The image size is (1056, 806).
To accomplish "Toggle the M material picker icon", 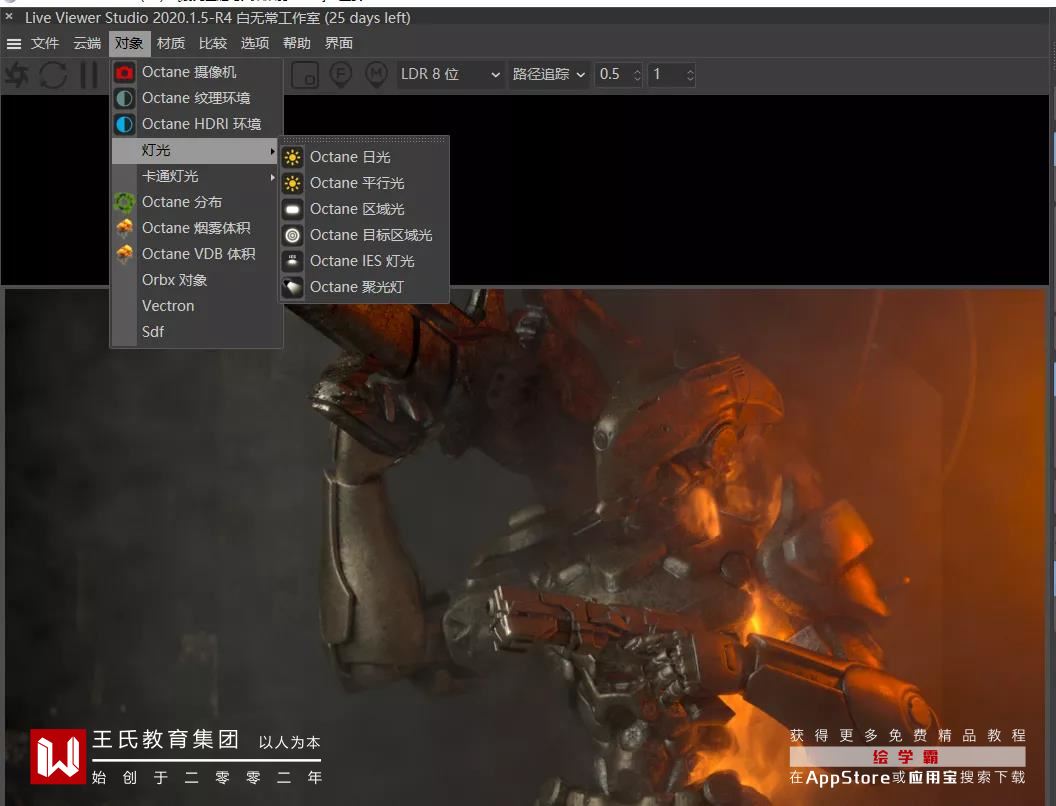I will tap(376, 74).
